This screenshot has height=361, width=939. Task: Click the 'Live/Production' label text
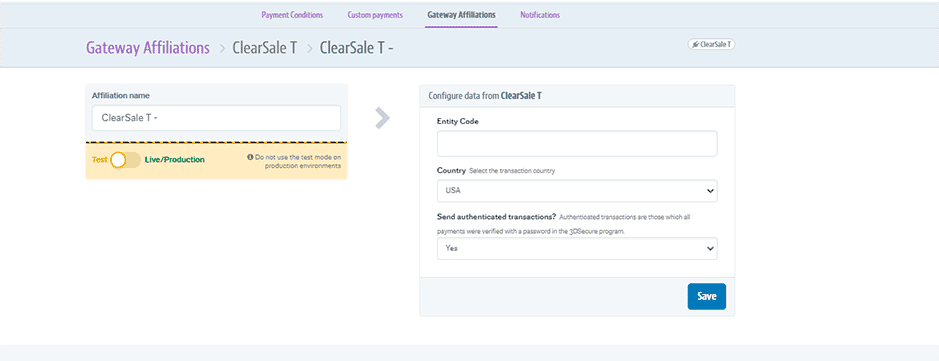[x=175, y=160]
